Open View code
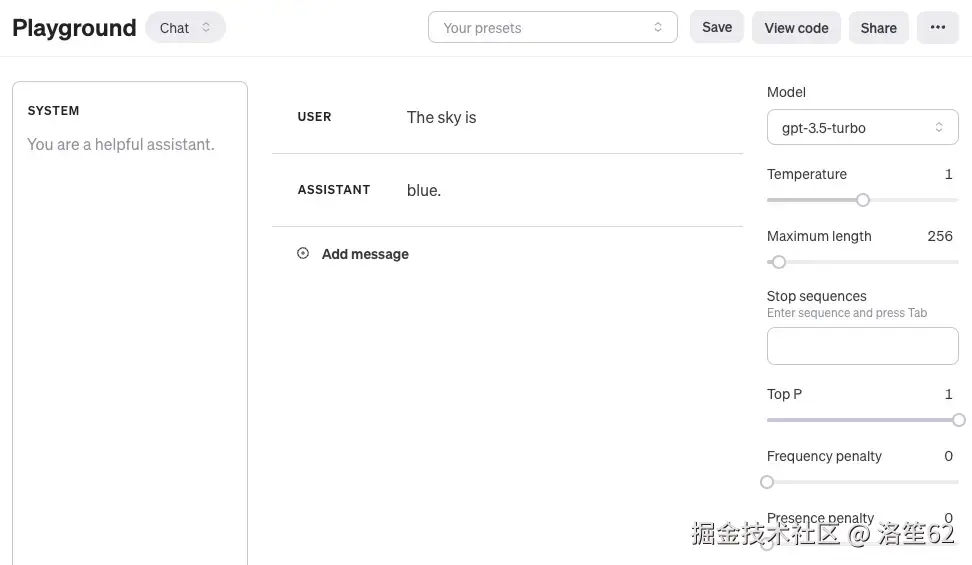 coord(796,28)
